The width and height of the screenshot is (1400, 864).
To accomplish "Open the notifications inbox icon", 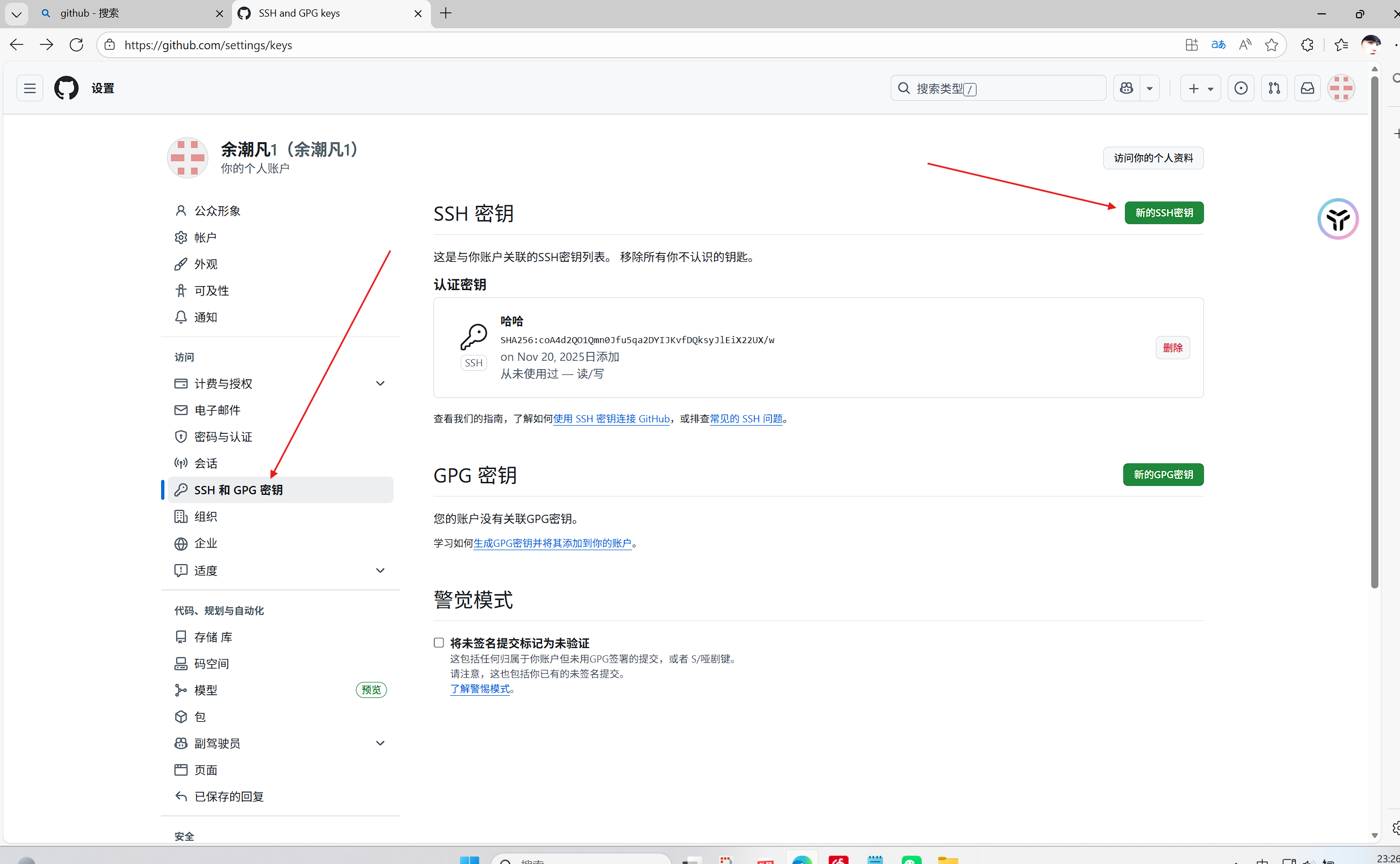I will point(1308,87).
